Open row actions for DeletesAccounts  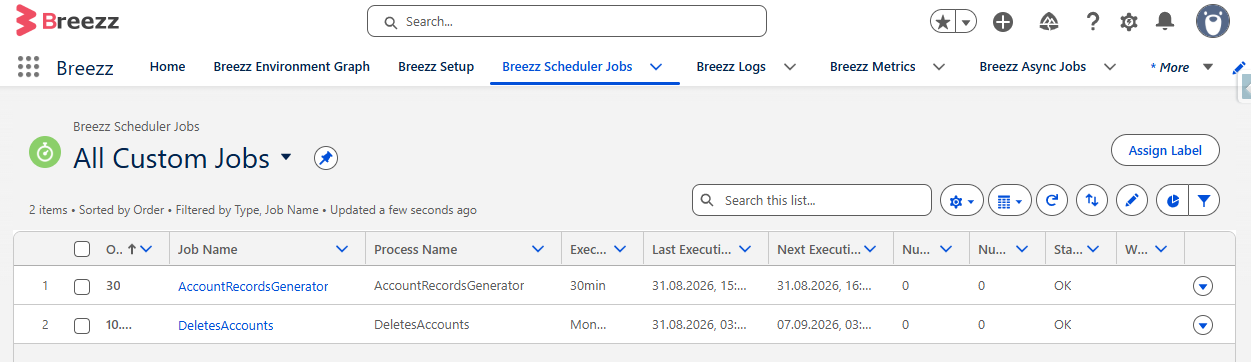(x=1203, y=325)
